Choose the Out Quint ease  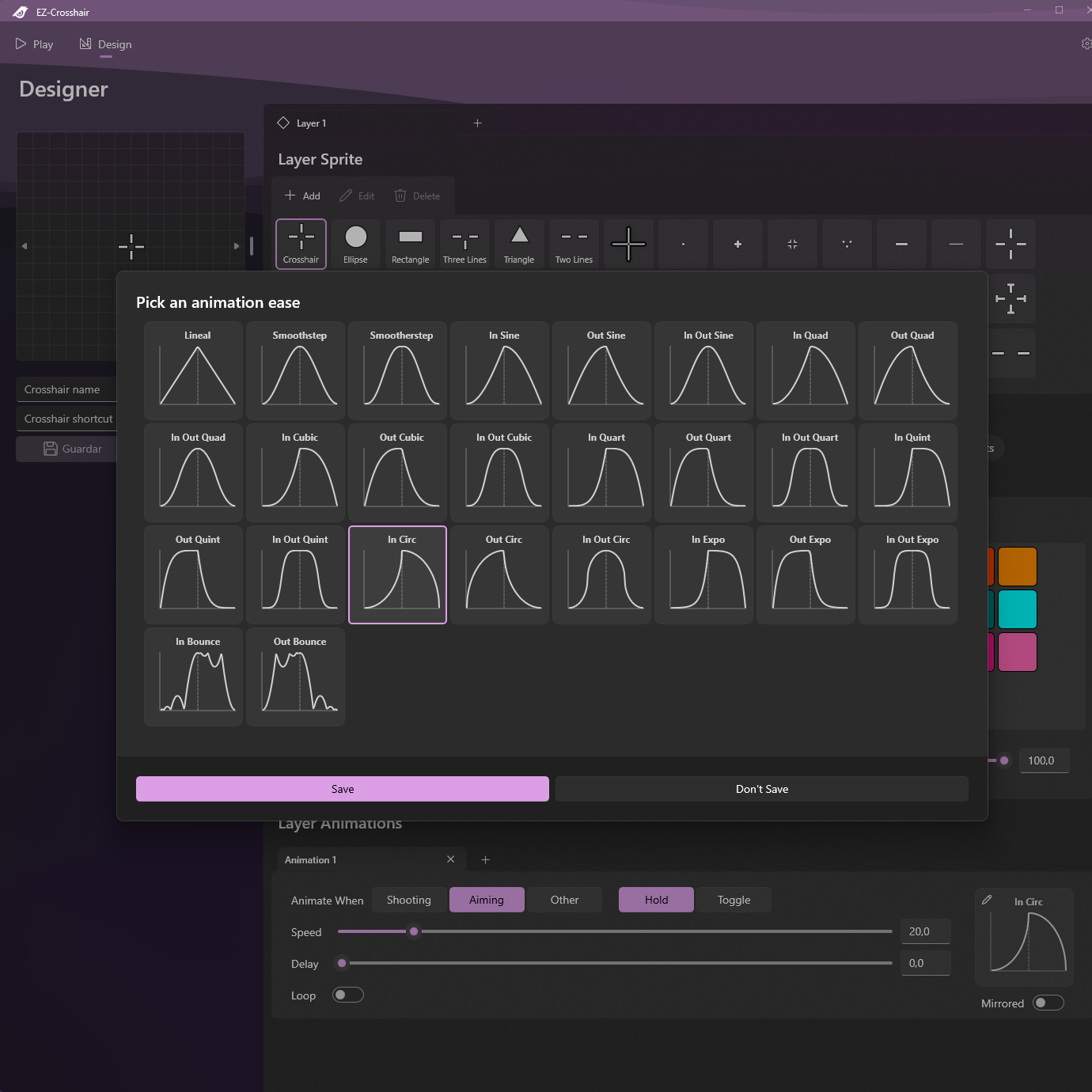tap(193, 574)
